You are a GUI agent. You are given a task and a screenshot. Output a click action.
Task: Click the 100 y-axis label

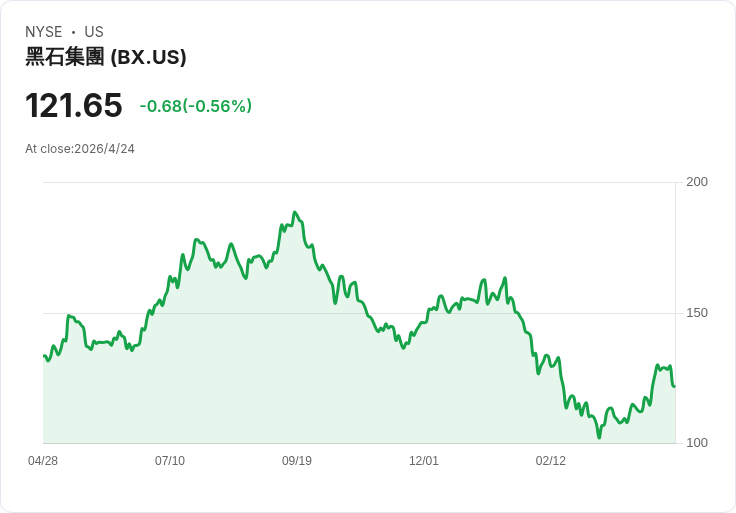(x=697, y=443)
